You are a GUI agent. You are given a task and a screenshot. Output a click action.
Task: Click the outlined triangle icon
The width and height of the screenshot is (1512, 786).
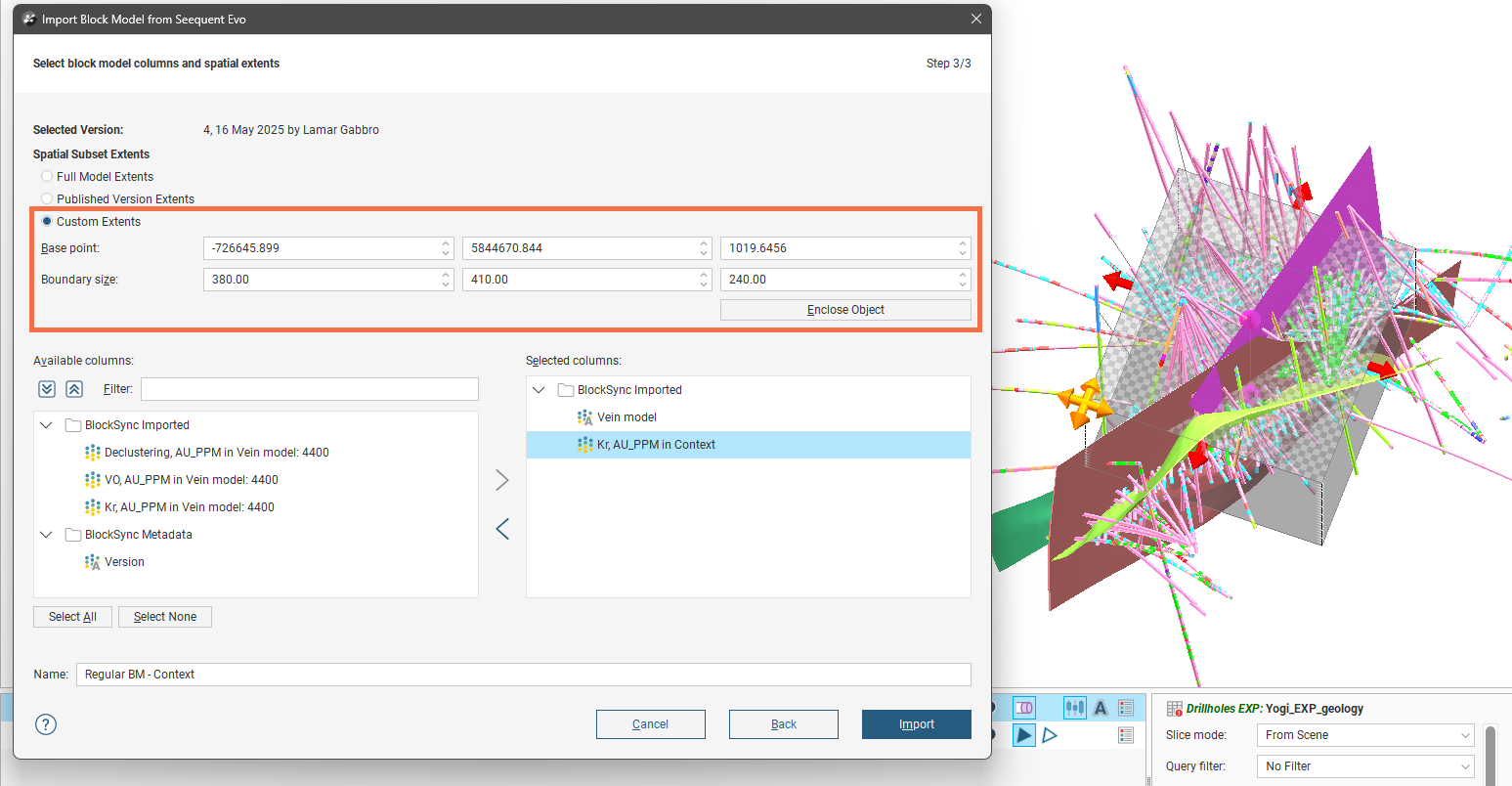pyautogui.click(x=1050, y=735)
